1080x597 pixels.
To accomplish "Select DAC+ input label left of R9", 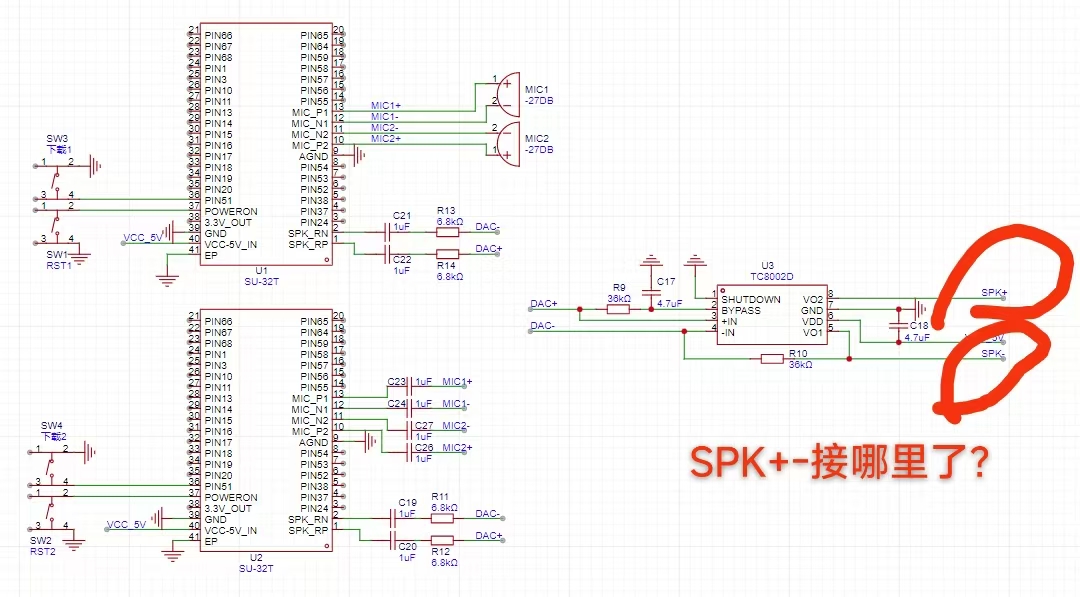I will (x=543, y=303).
